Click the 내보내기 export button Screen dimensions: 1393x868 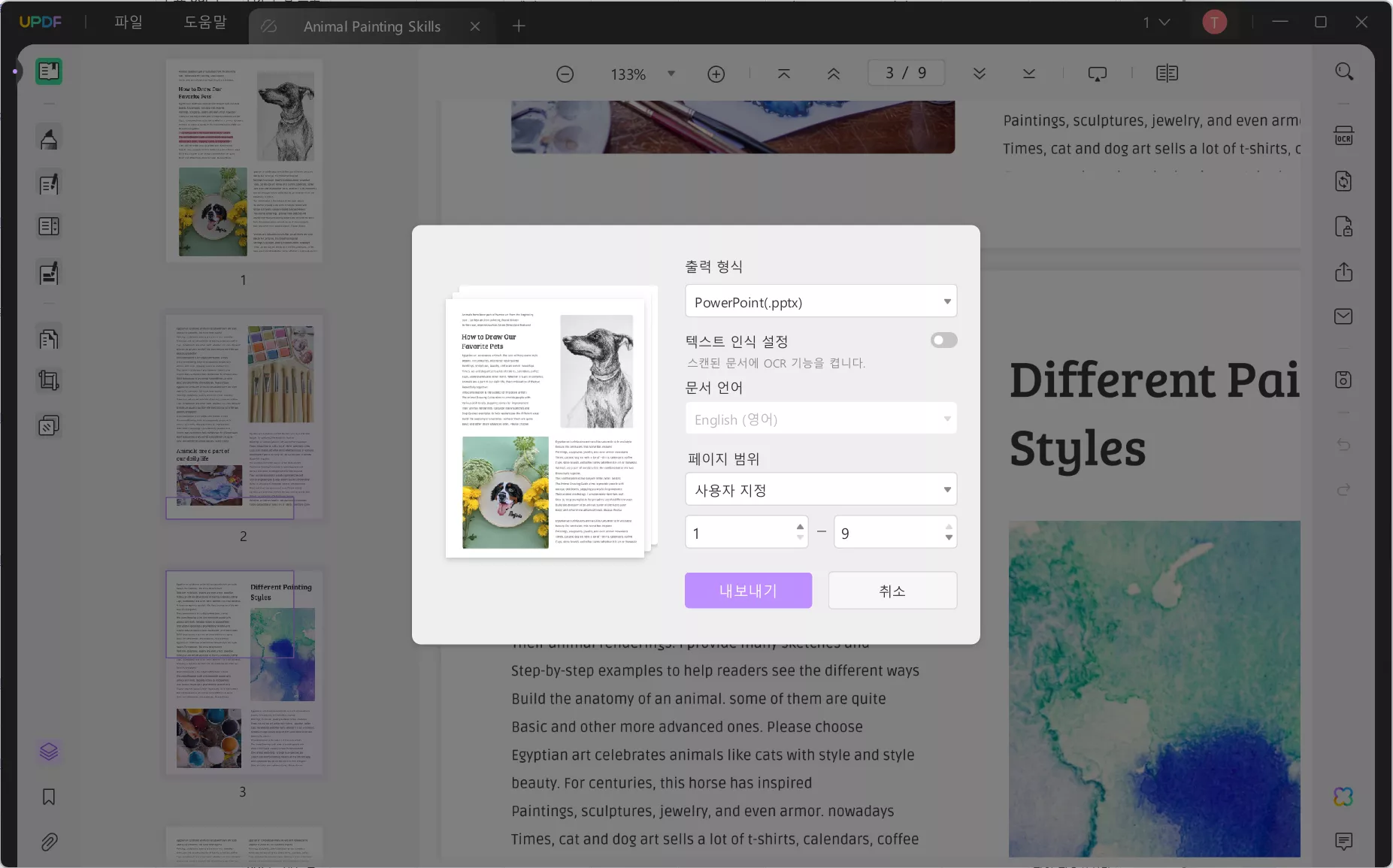coord(748,590)
